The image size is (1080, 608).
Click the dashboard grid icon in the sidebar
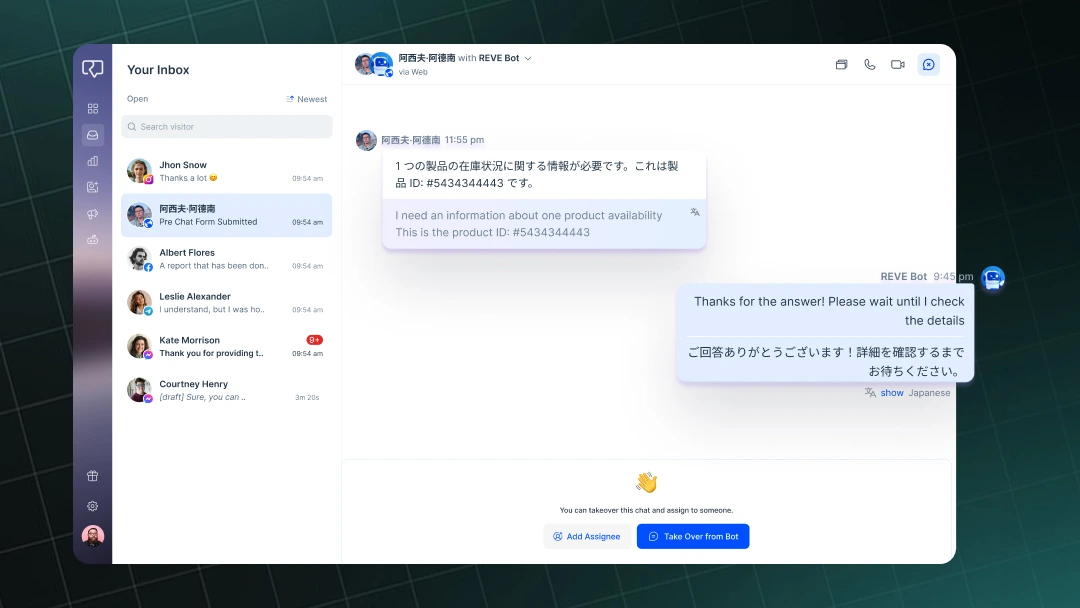point(92,108)
